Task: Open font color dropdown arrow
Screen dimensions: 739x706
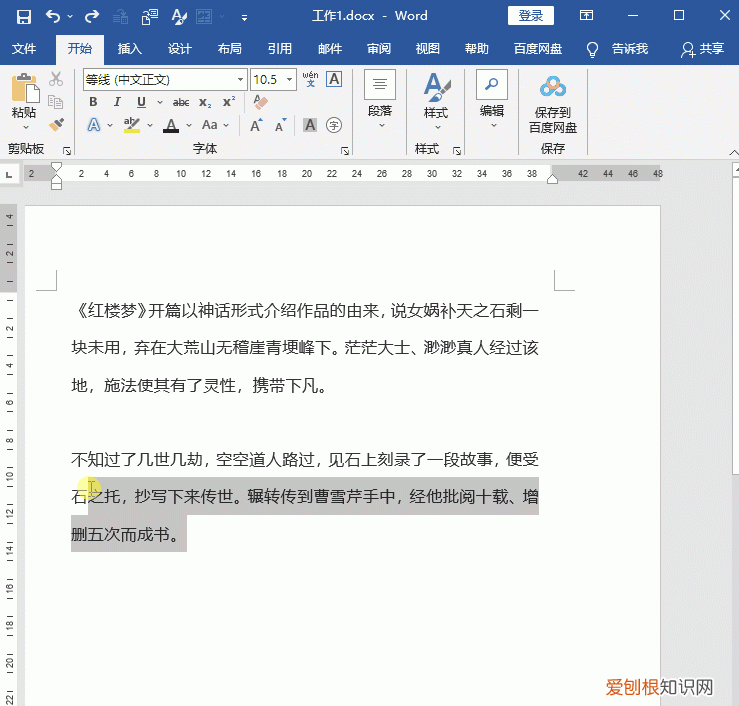Action: point(189,125)
